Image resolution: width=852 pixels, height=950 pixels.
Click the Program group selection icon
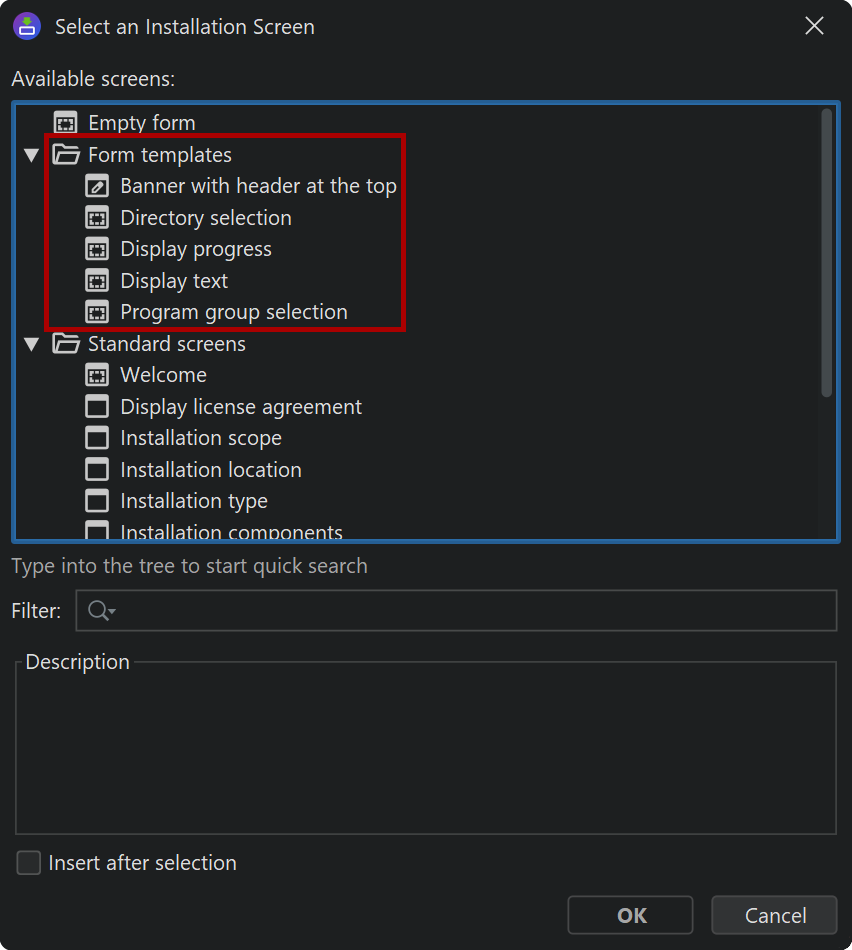[97, 312]
